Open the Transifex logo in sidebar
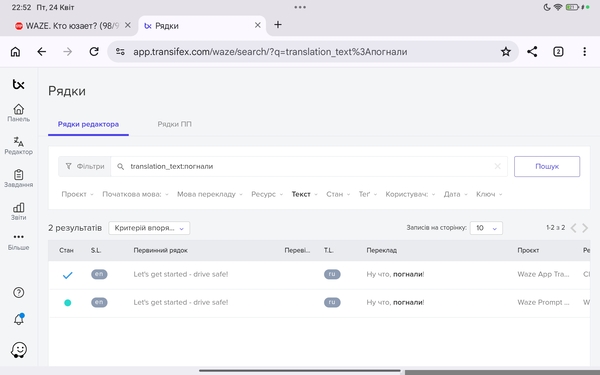600x375 pixels. (18, 84)
